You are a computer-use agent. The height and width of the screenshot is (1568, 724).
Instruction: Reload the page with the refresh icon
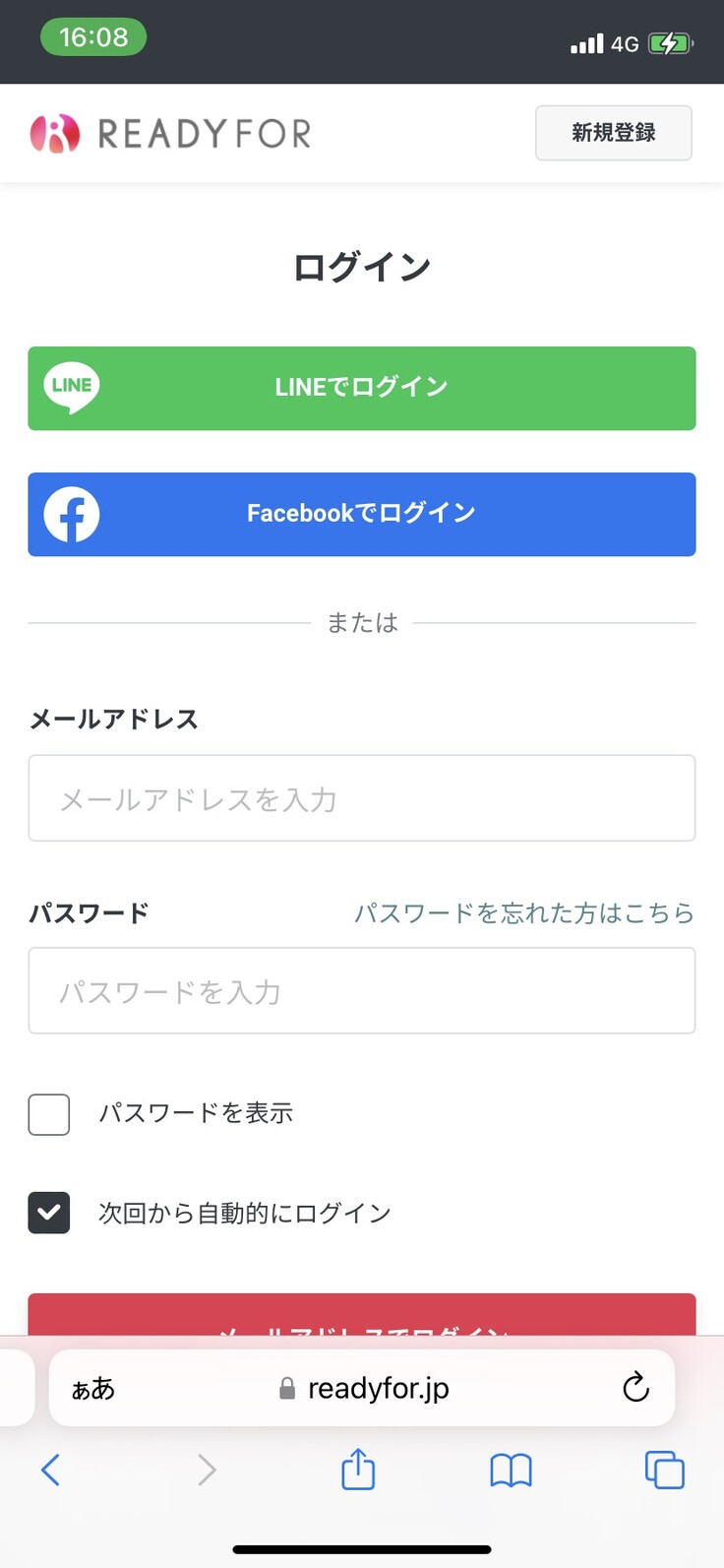(636, 1388)
